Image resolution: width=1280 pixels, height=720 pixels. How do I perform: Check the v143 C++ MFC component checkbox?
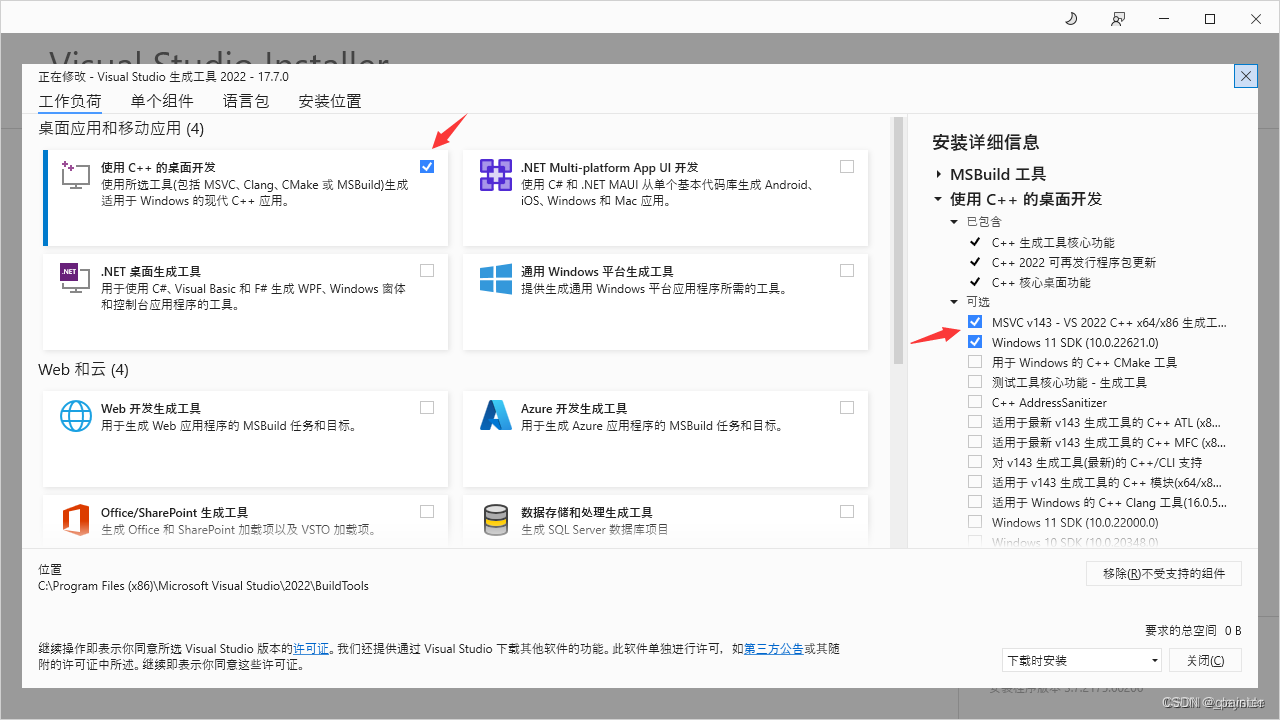975,442
